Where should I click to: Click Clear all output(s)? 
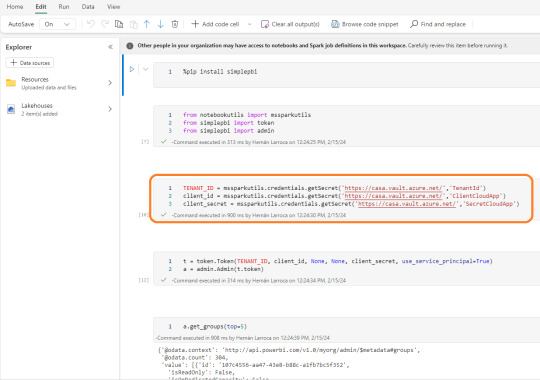pyautogui.click(x=290, y=24)
